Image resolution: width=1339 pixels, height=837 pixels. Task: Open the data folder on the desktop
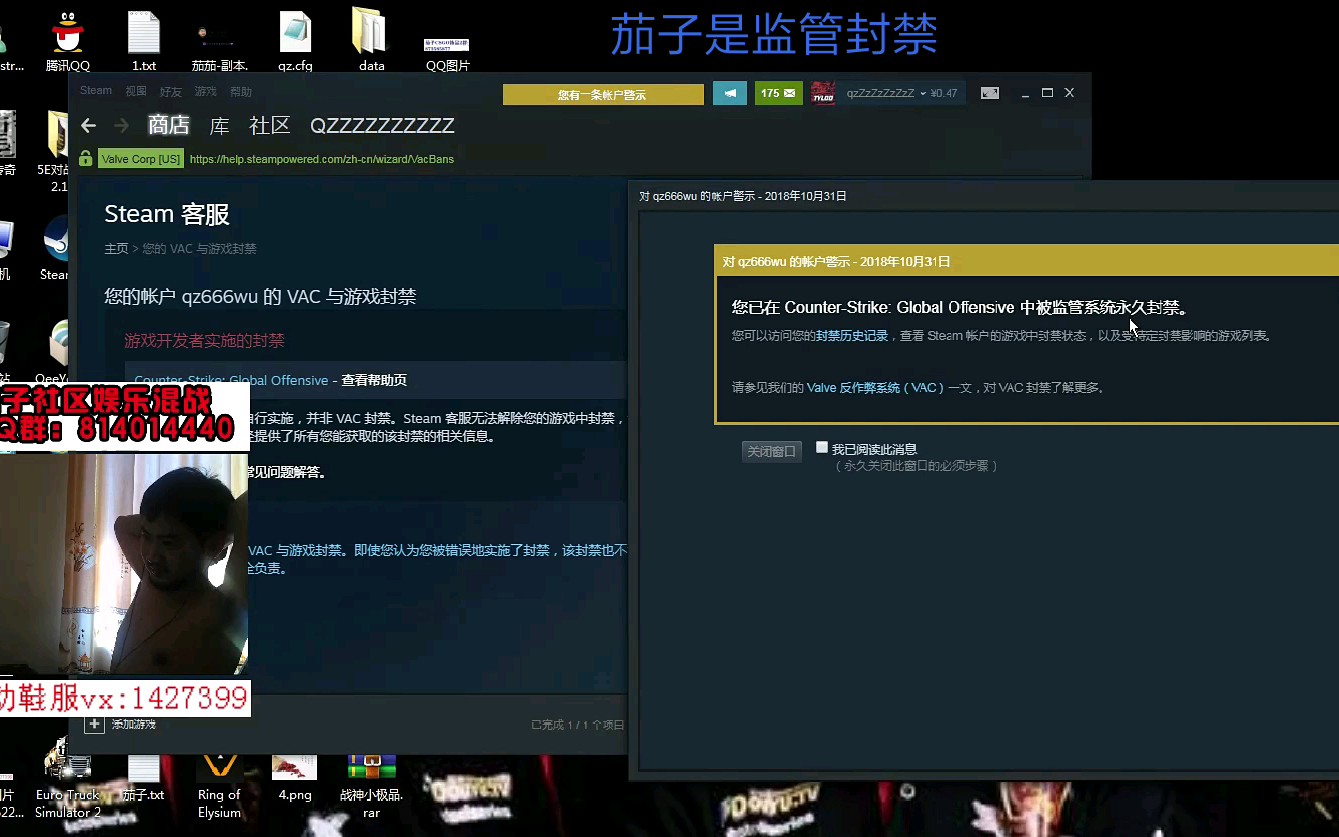(x=369, y=32)
